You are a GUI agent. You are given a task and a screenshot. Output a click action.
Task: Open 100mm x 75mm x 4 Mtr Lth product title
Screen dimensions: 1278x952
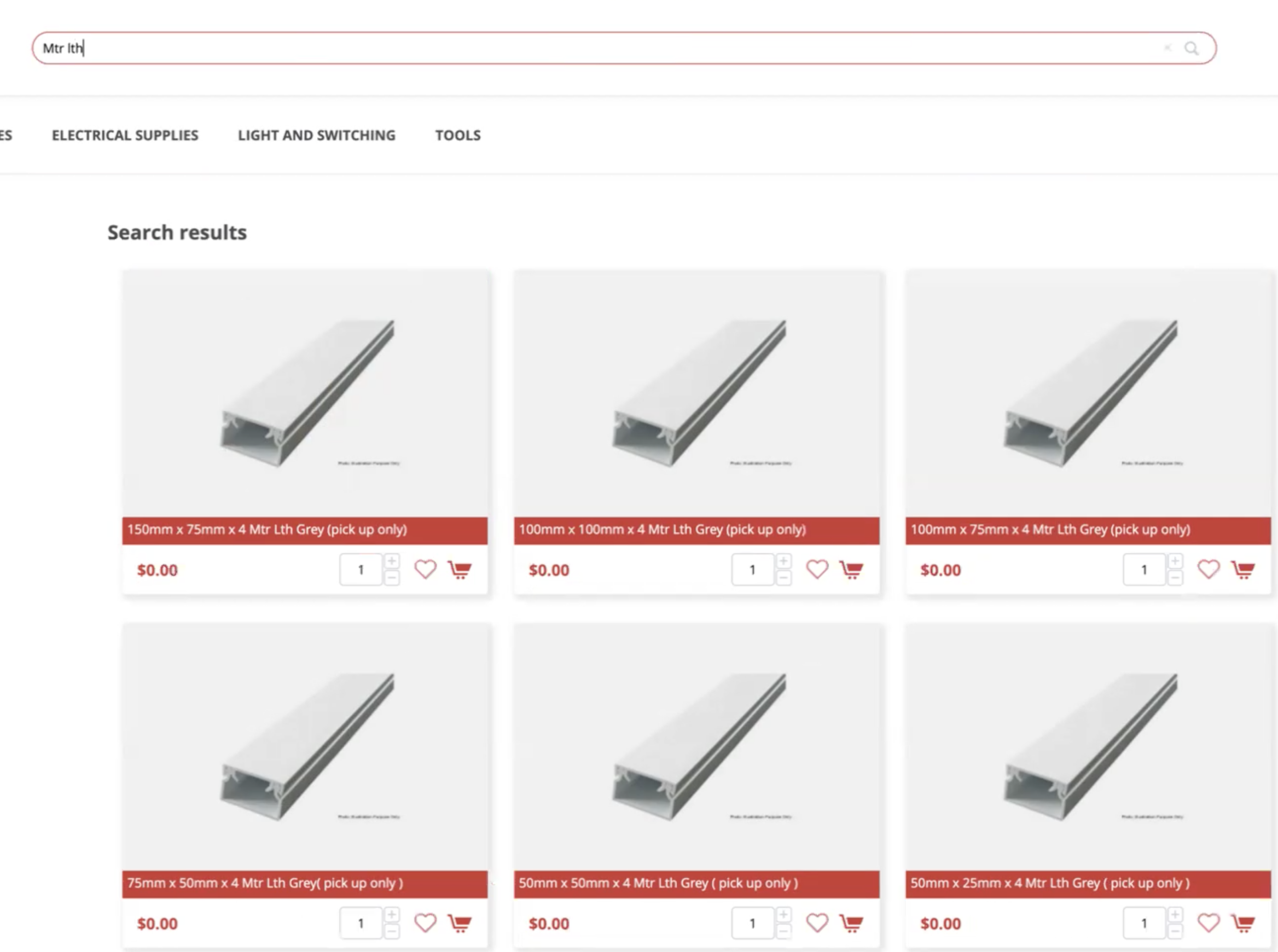[1050, 530]
